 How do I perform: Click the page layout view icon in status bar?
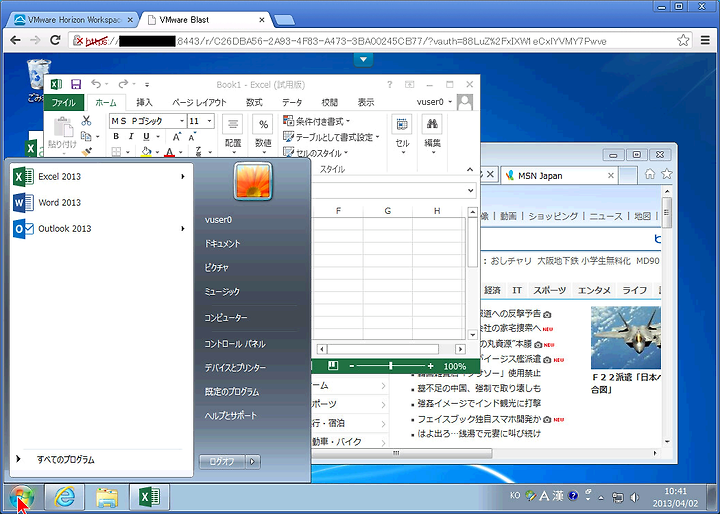333,366
